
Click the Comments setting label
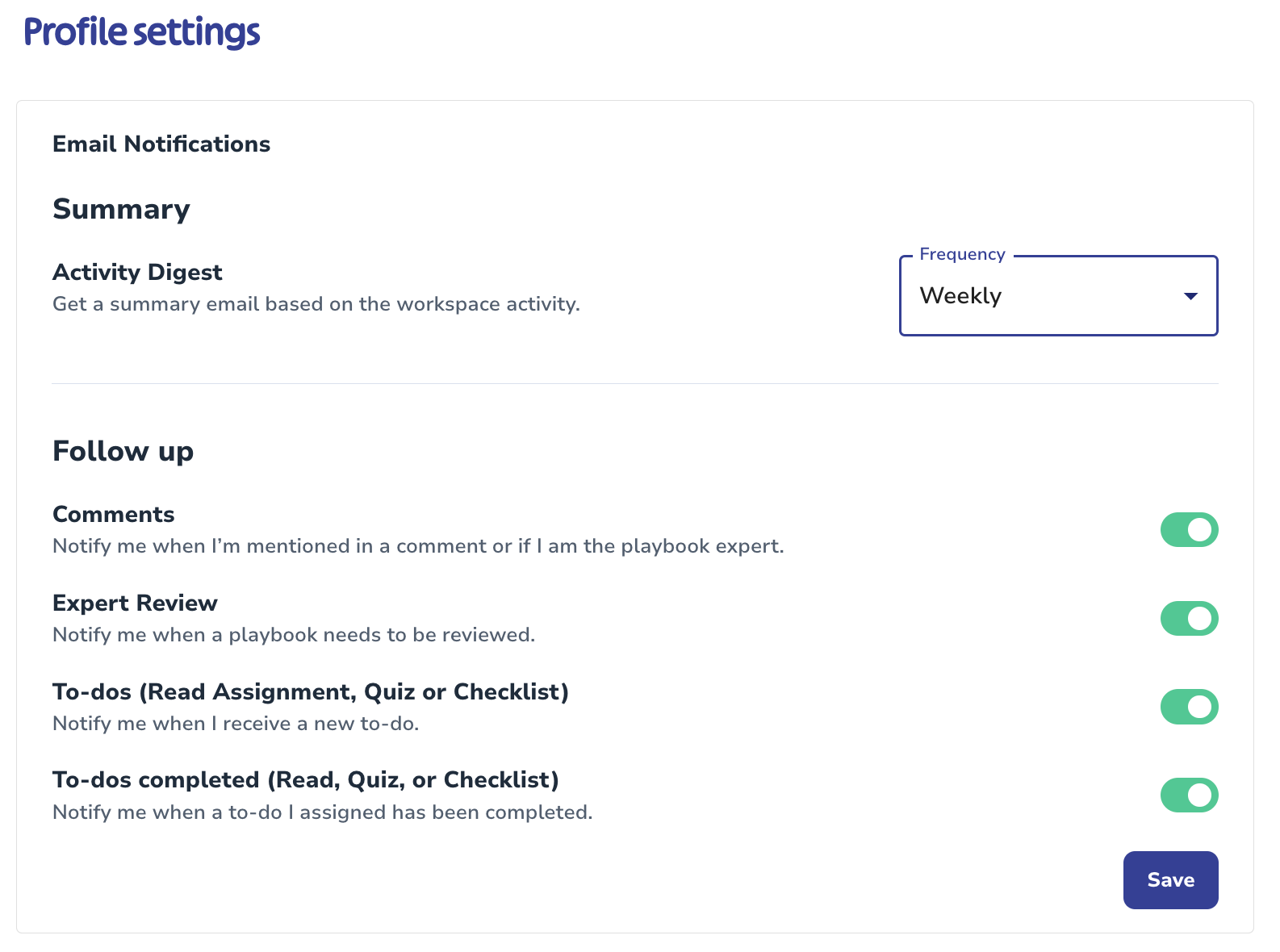click(x=114, y=514)
